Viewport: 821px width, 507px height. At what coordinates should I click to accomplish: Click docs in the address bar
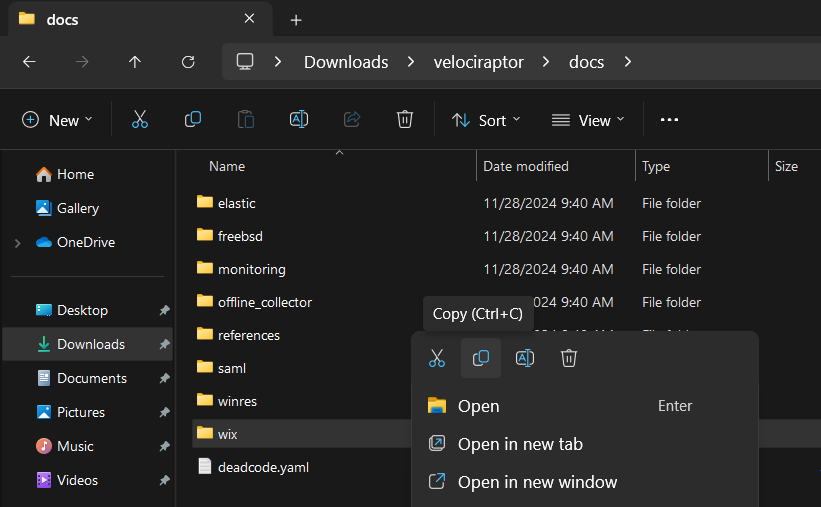point(586,62)
